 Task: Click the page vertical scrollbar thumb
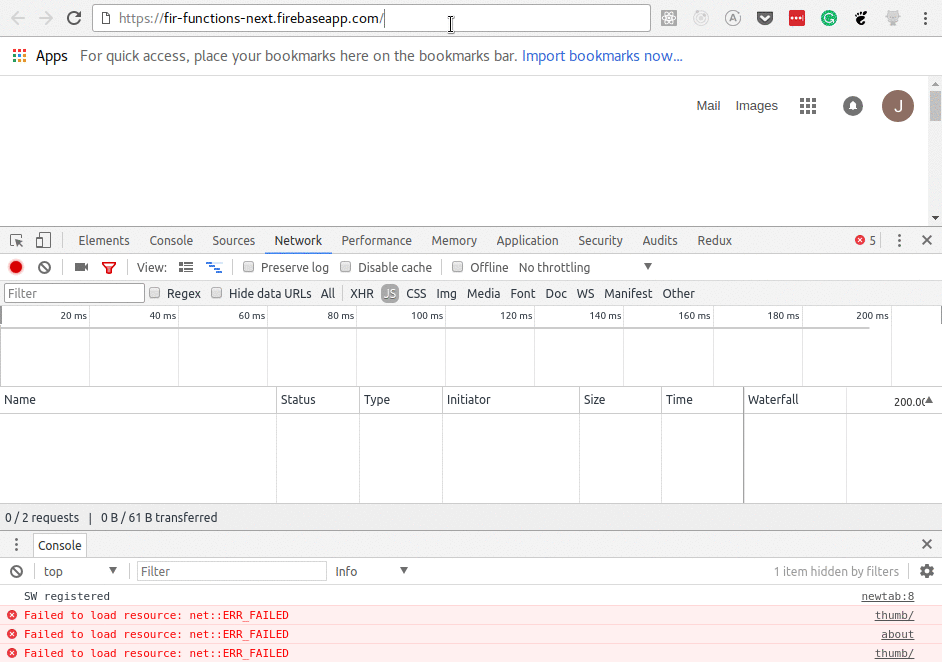[x=935, y=106]
